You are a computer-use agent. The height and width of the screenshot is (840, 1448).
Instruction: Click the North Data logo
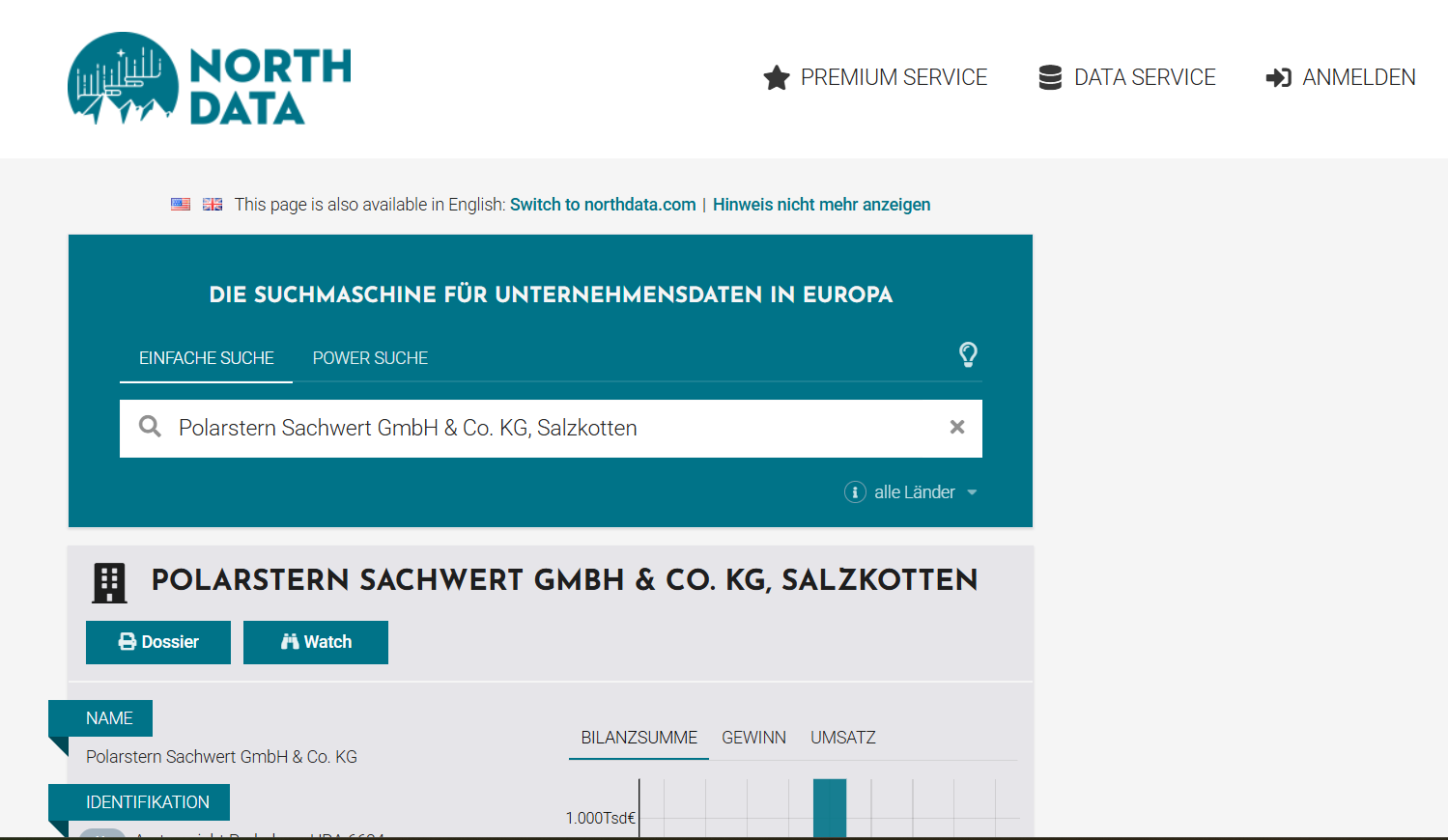pos(209,79)
